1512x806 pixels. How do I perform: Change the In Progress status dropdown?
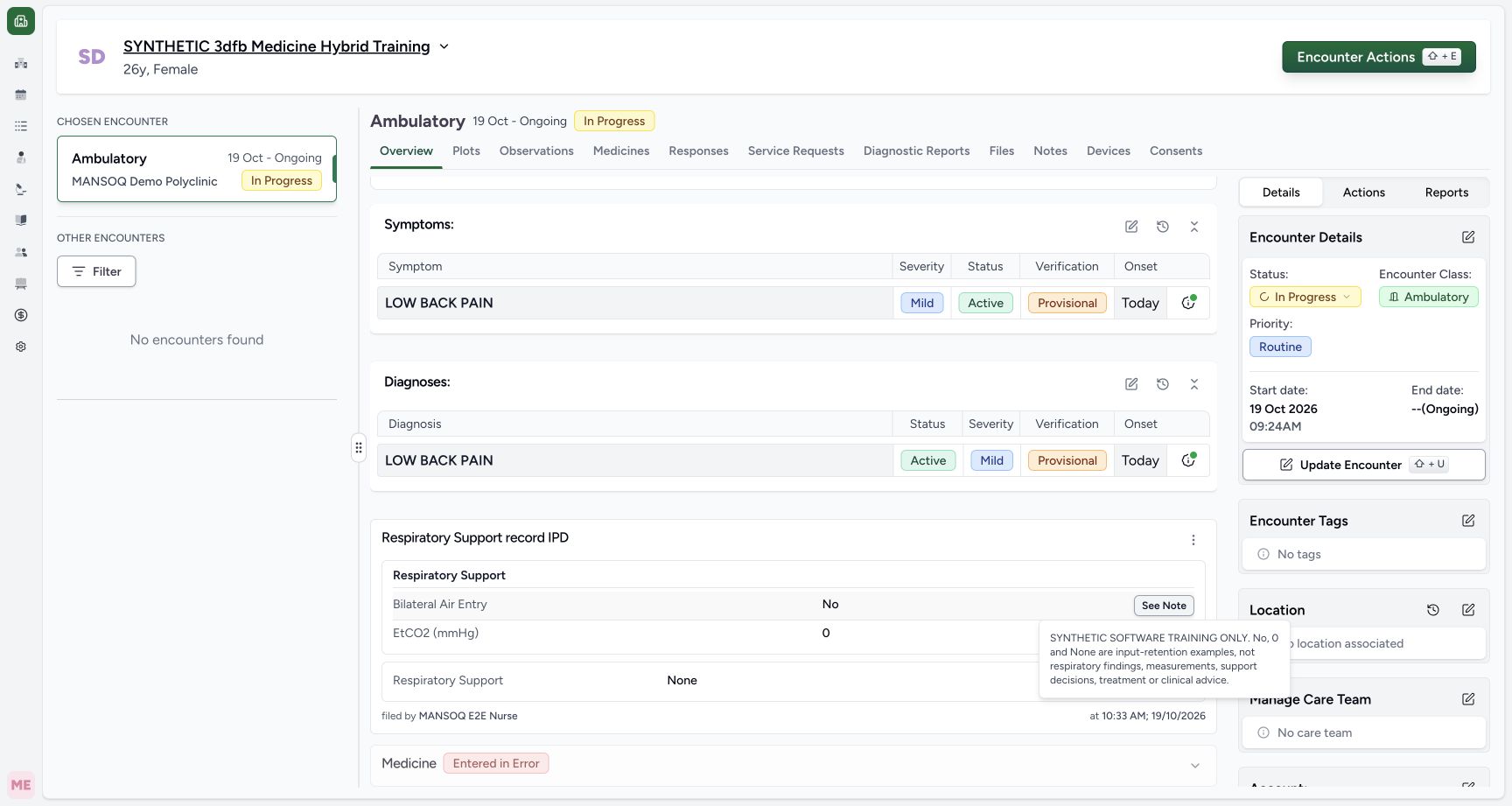click(x=1305, y=297)
